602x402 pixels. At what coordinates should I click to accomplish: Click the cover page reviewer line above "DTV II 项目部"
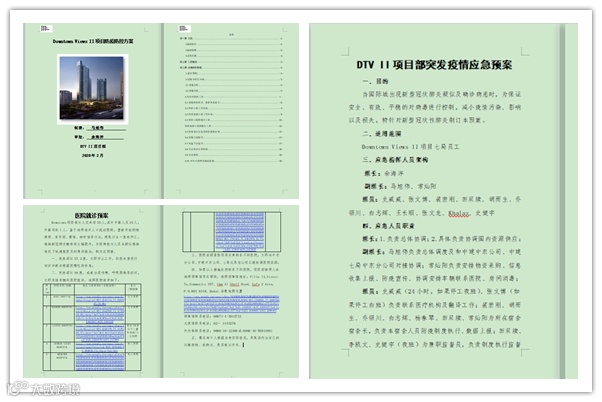pyautogui.click(x=99, y=137)
